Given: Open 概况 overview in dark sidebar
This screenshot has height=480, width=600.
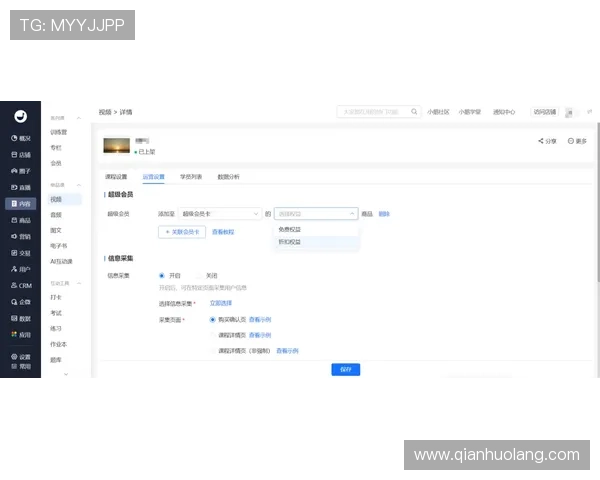Looking at the screenshot, I should [21, 138].
